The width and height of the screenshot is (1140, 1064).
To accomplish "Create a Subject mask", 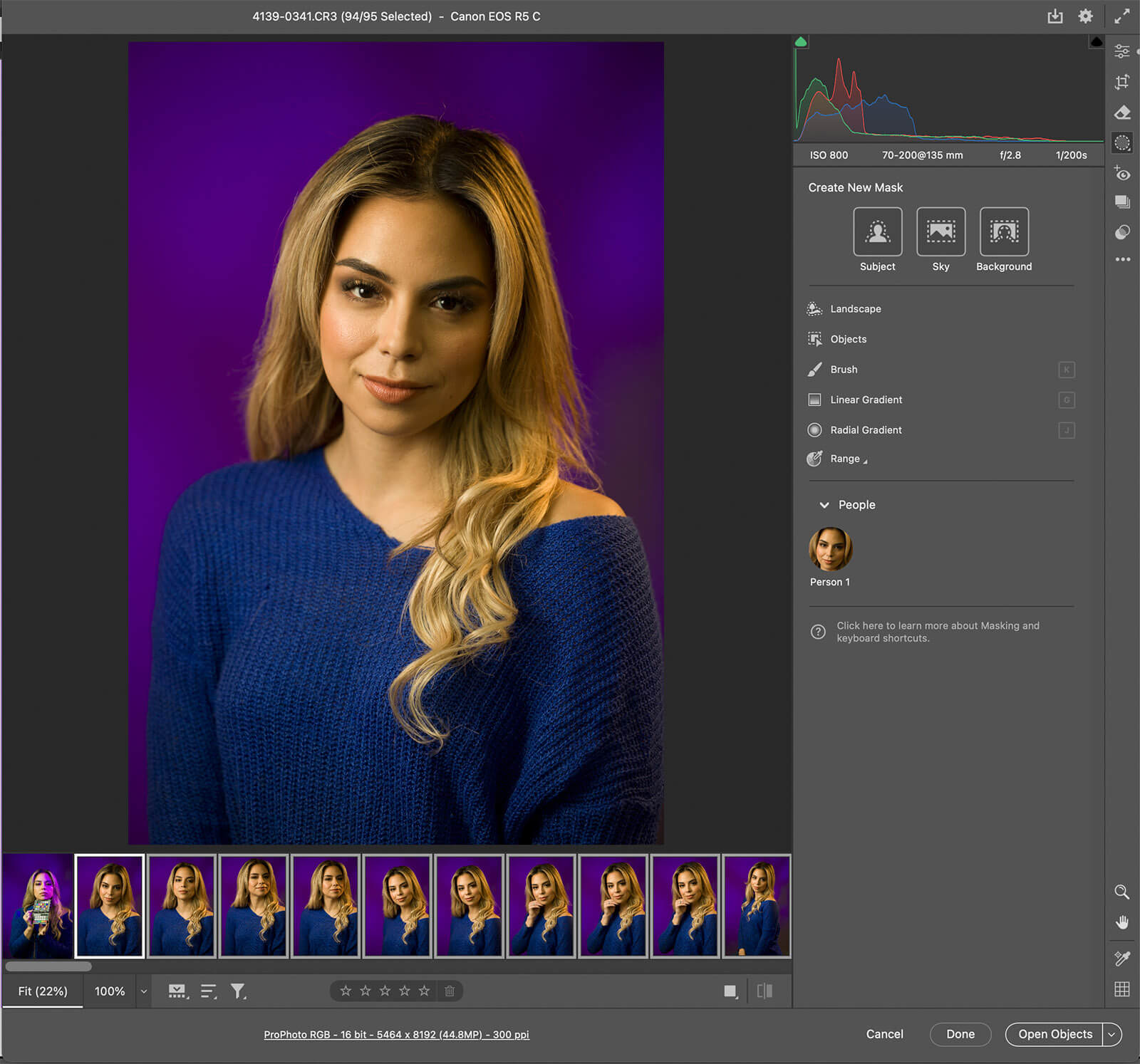I will tap(877, 231).
